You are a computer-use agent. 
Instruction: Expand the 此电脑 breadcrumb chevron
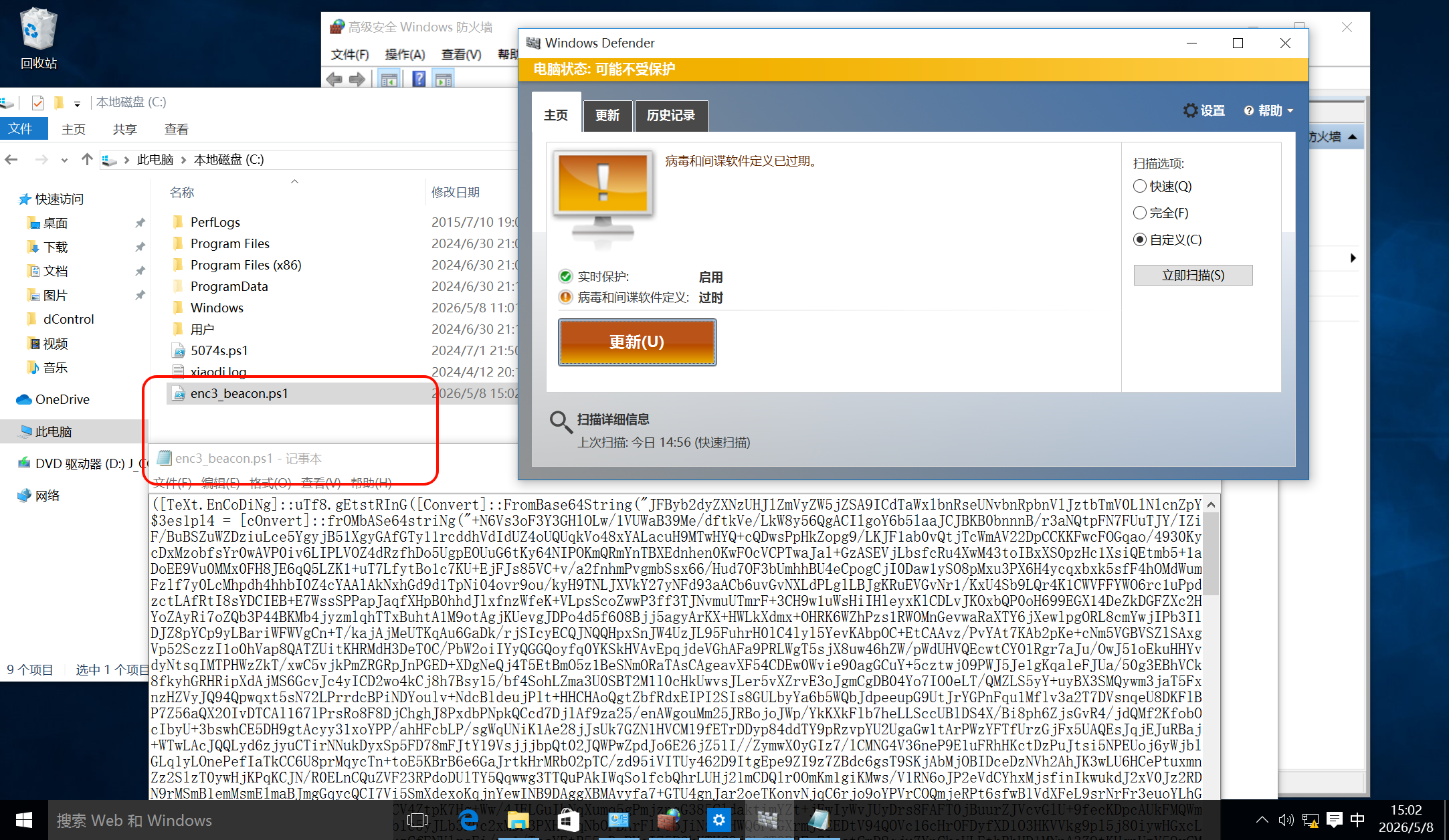[183, 160]
